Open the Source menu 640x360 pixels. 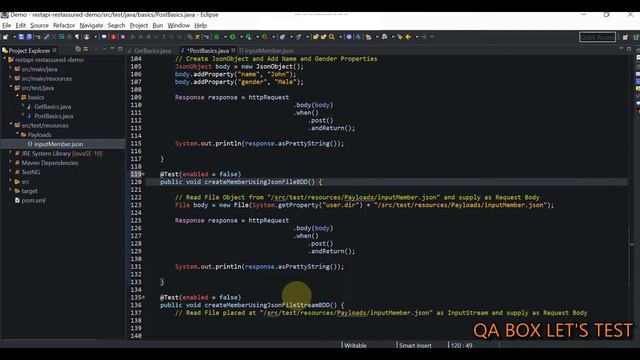pos(39,25)
